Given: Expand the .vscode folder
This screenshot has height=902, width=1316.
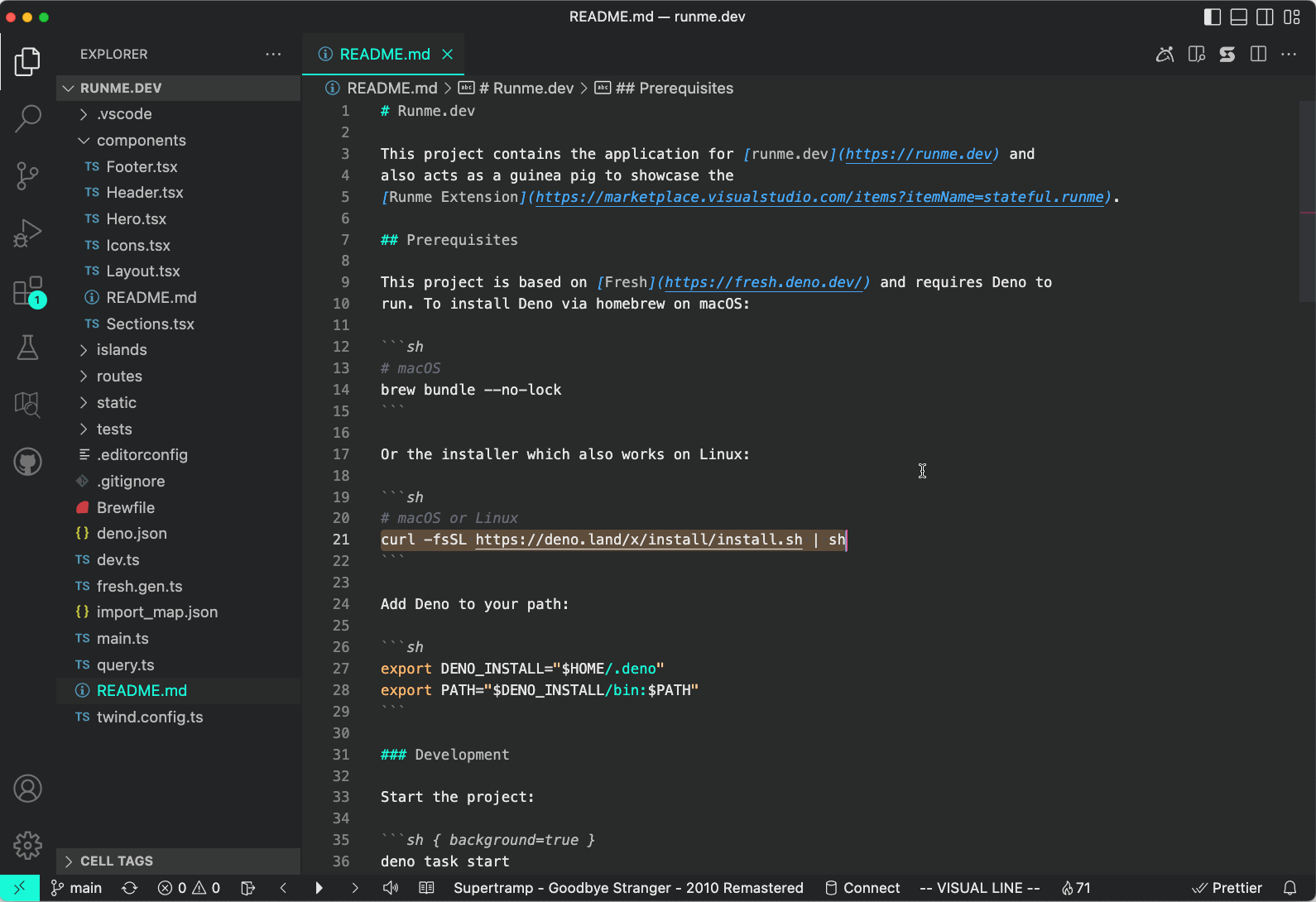Looking at the screenshot, I should 178,114.
